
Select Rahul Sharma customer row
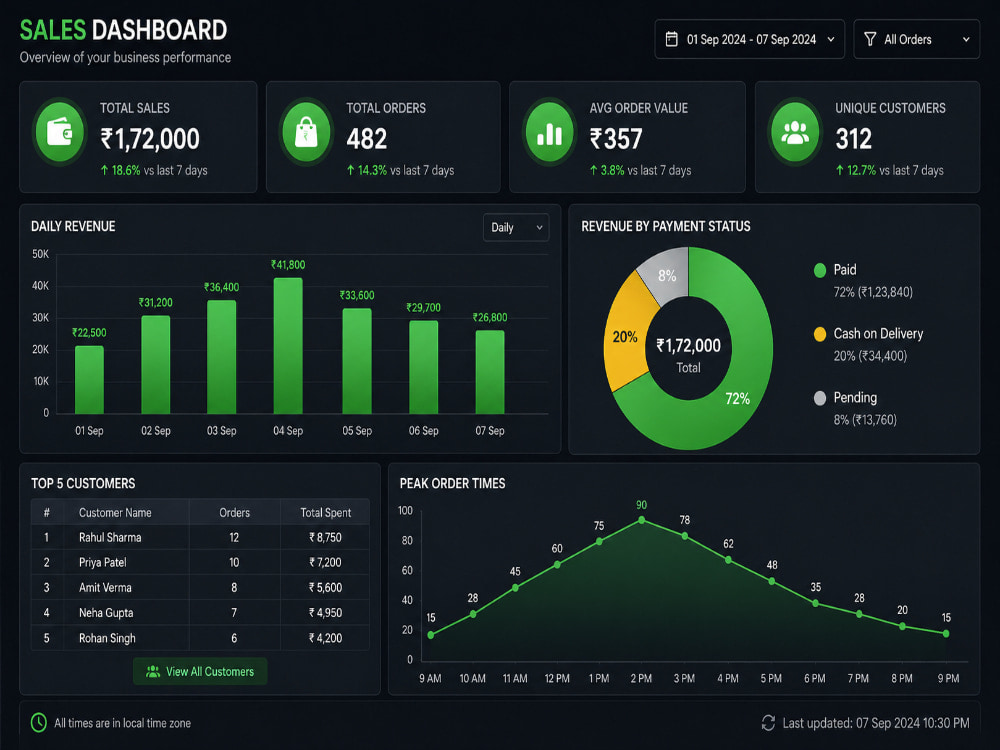coord(200,537)
